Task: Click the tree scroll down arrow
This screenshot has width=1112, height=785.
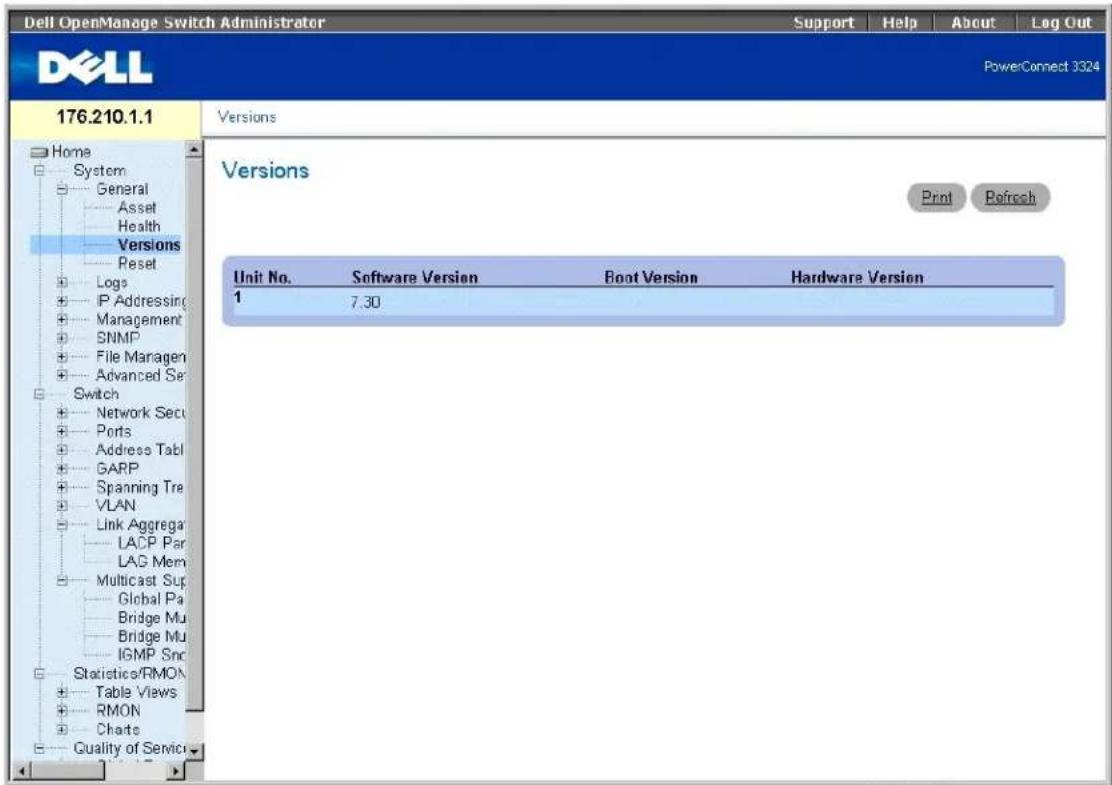Action: coord(194,751)
